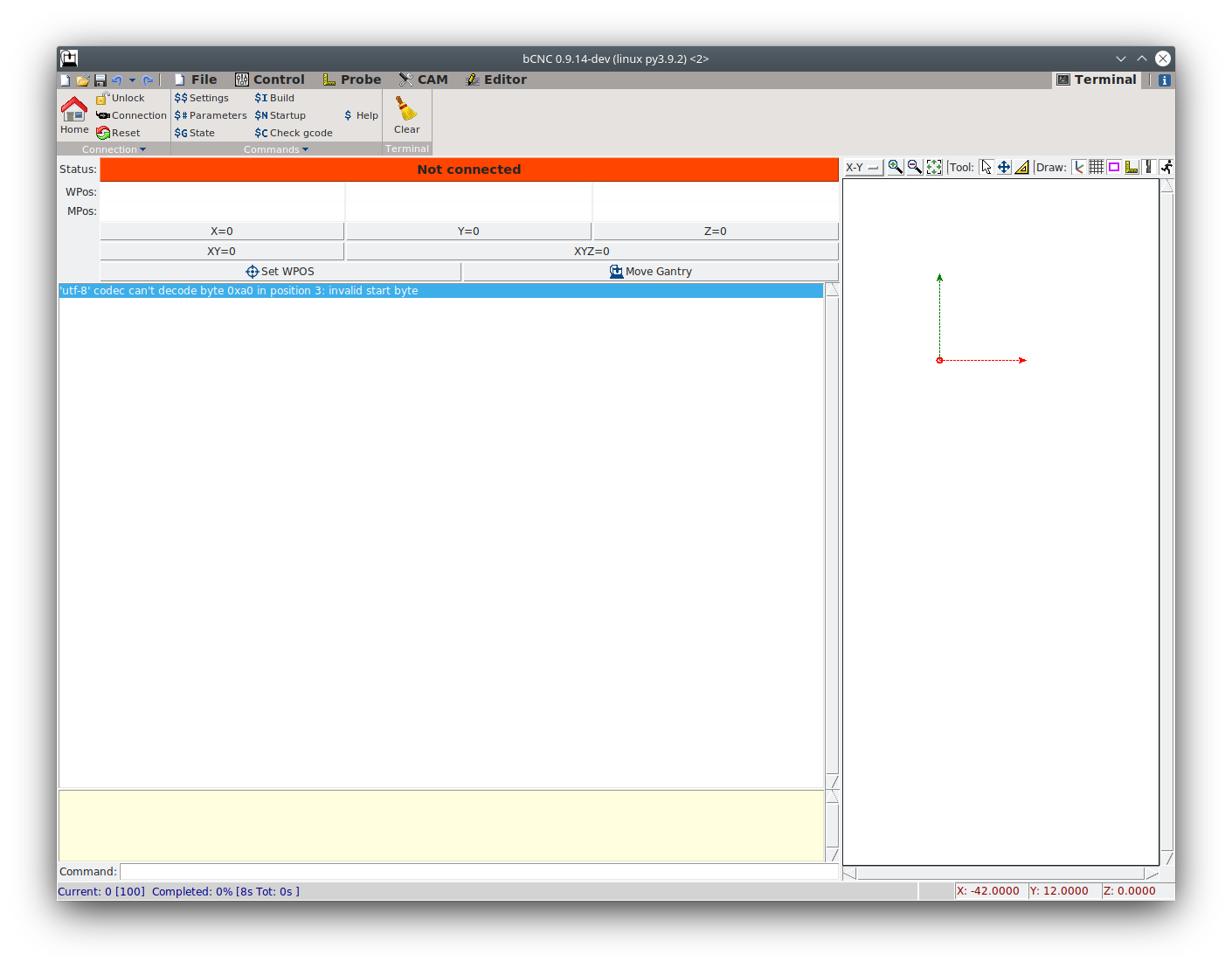Expand the Connection group menu
Viewport: 1232px width, 968px height.
click(x=114, y=149)
